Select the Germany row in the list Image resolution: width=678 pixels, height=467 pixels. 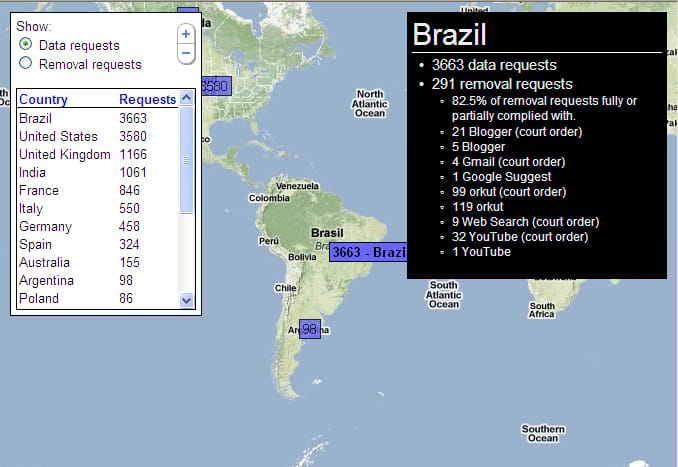[x=98, y=226]
